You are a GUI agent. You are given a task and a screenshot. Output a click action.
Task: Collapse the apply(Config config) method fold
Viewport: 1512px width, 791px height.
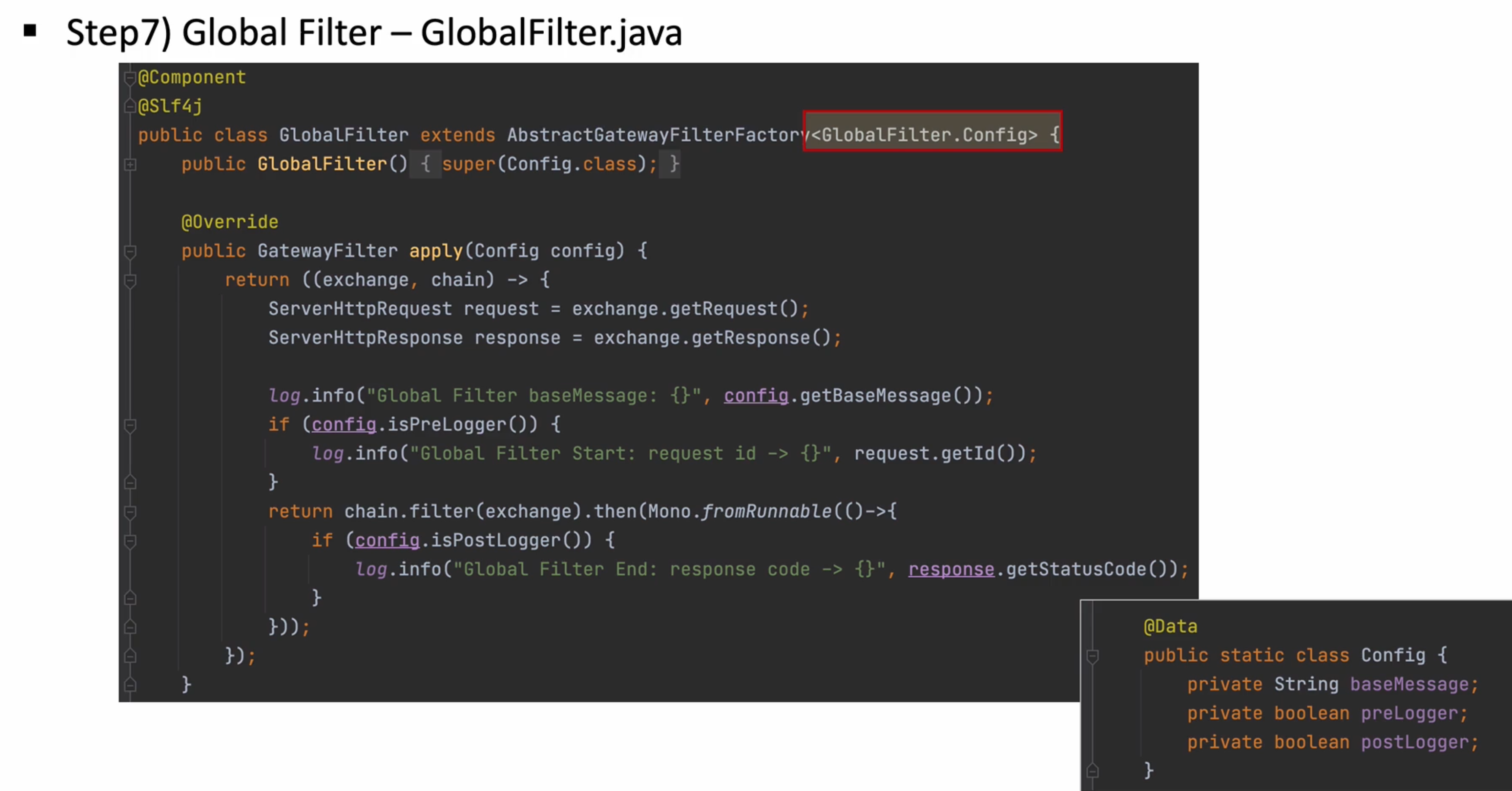(x=130, y=252)
